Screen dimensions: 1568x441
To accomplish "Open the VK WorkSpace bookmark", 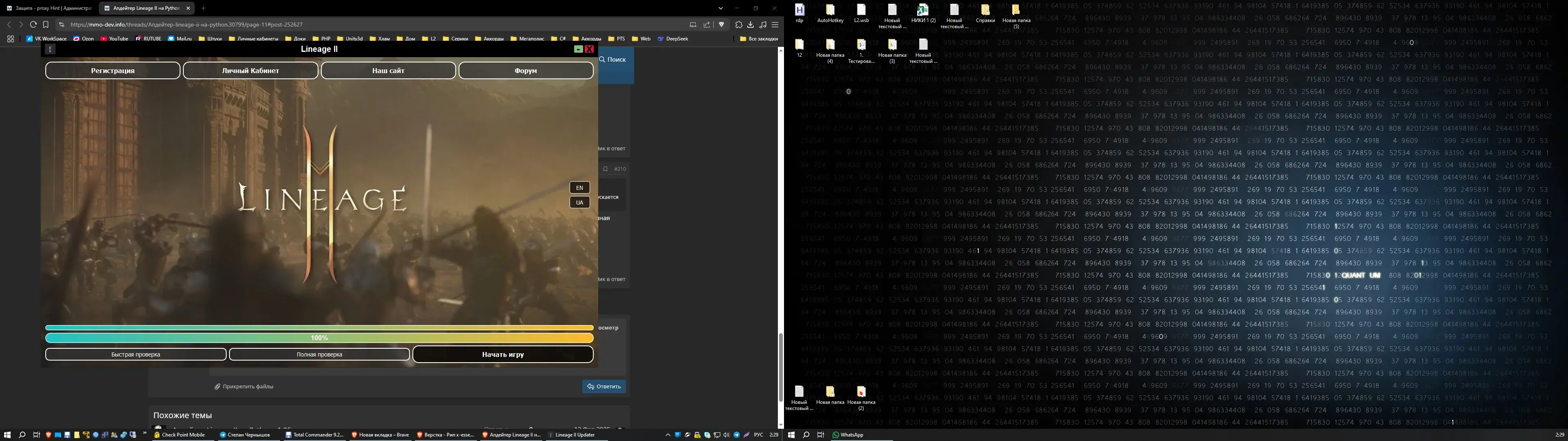I will [x=47, y=39].
